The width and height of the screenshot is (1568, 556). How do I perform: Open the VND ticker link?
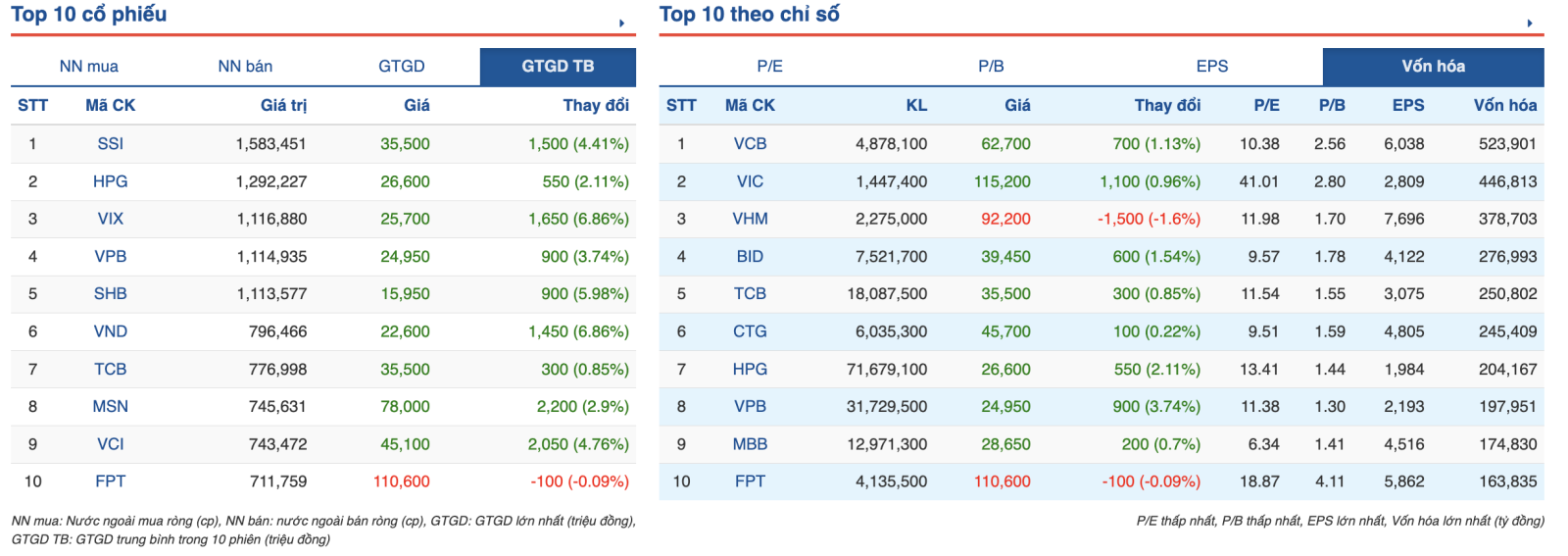point(111,331)
